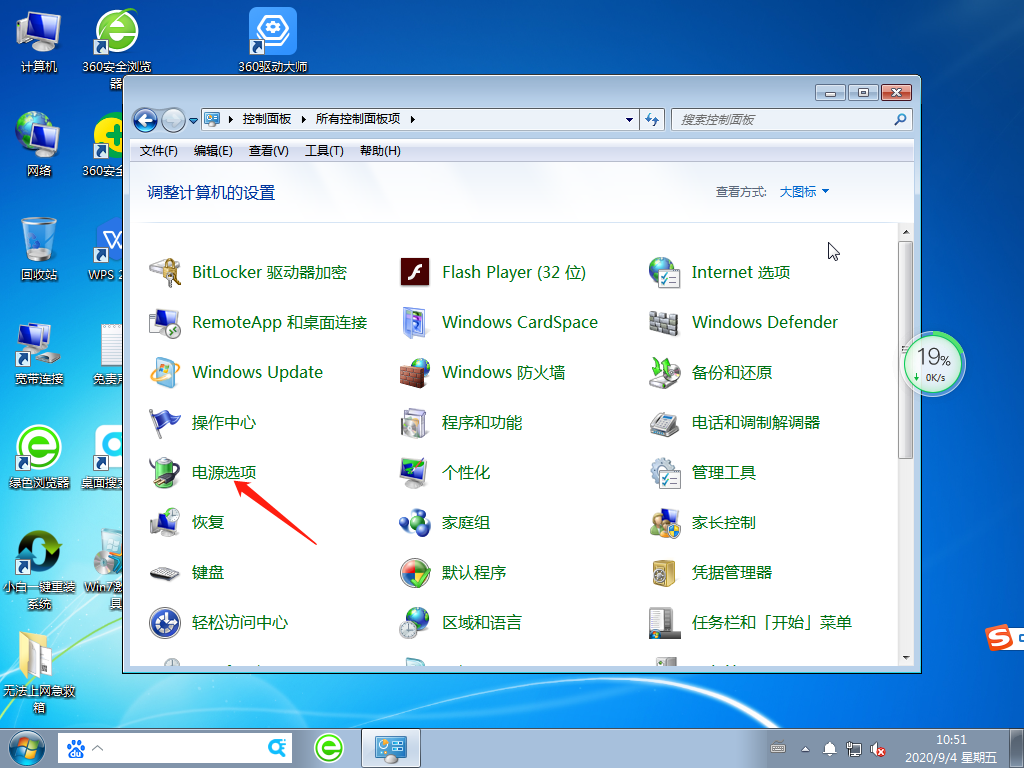Select the 360驱动大师 desktop shortcut
The image size is (1024, 768).
click(x=273, y=40)
